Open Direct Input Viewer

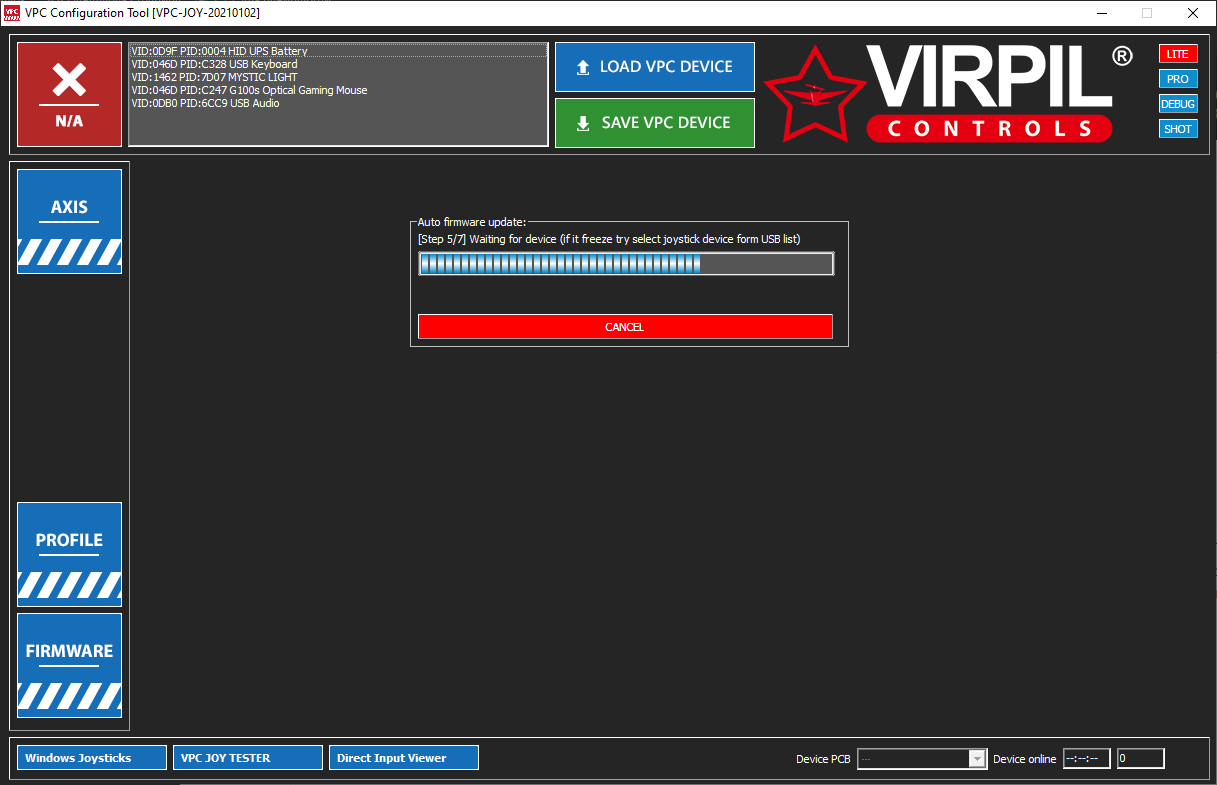point(404,758)
